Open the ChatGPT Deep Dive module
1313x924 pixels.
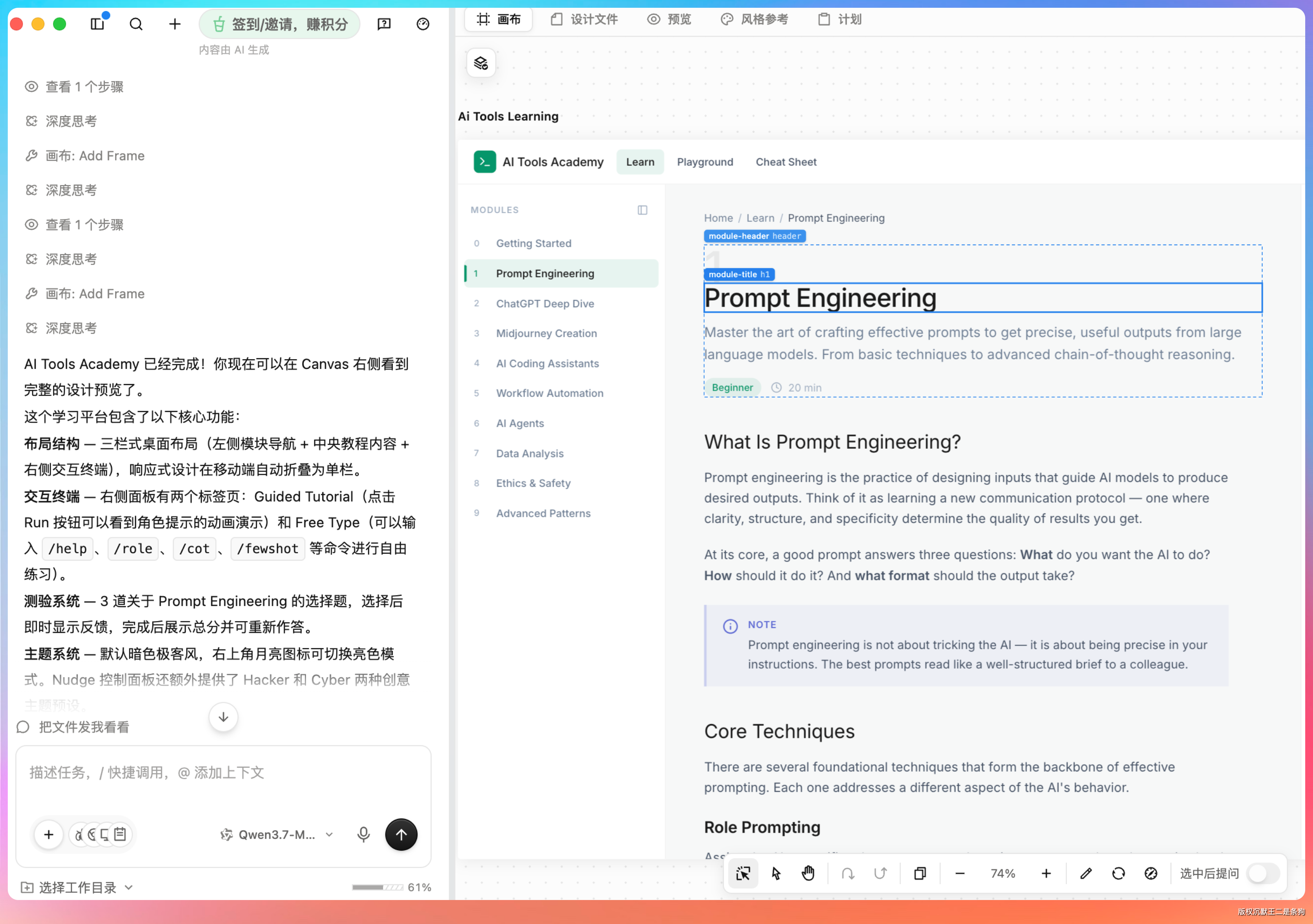click(561, 303)
